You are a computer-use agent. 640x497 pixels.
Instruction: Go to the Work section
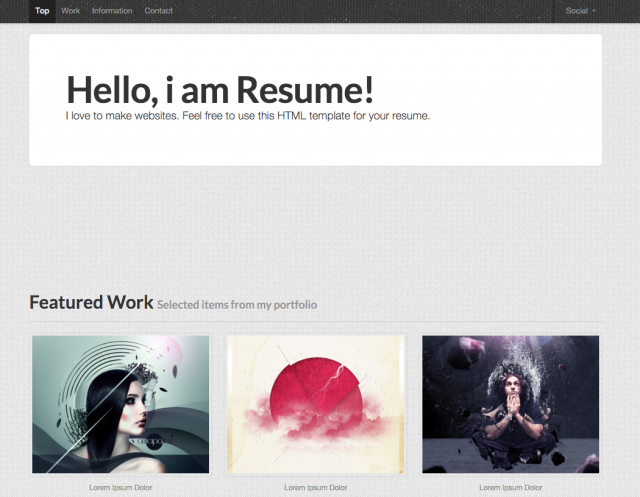pos(70,11)
